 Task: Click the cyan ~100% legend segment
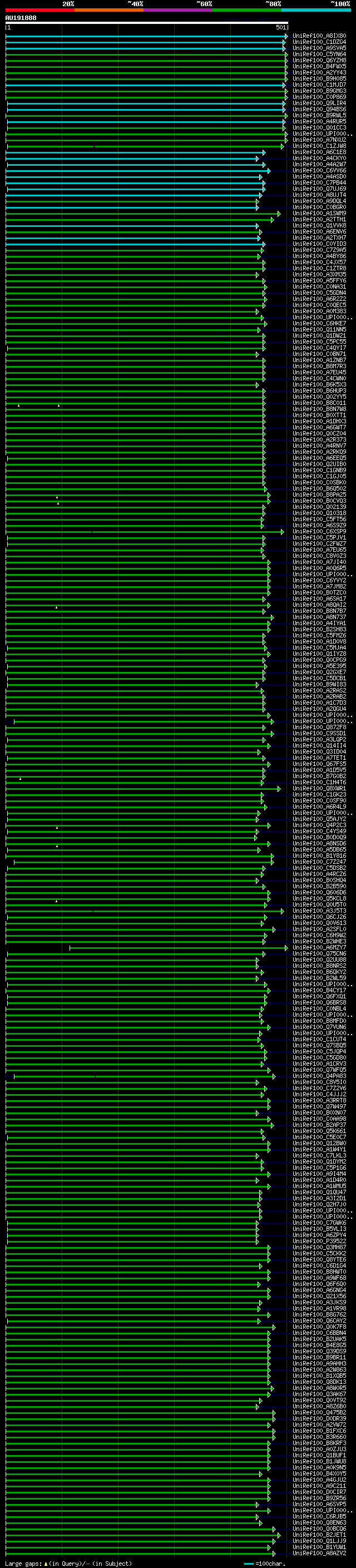tap(316, 10)
